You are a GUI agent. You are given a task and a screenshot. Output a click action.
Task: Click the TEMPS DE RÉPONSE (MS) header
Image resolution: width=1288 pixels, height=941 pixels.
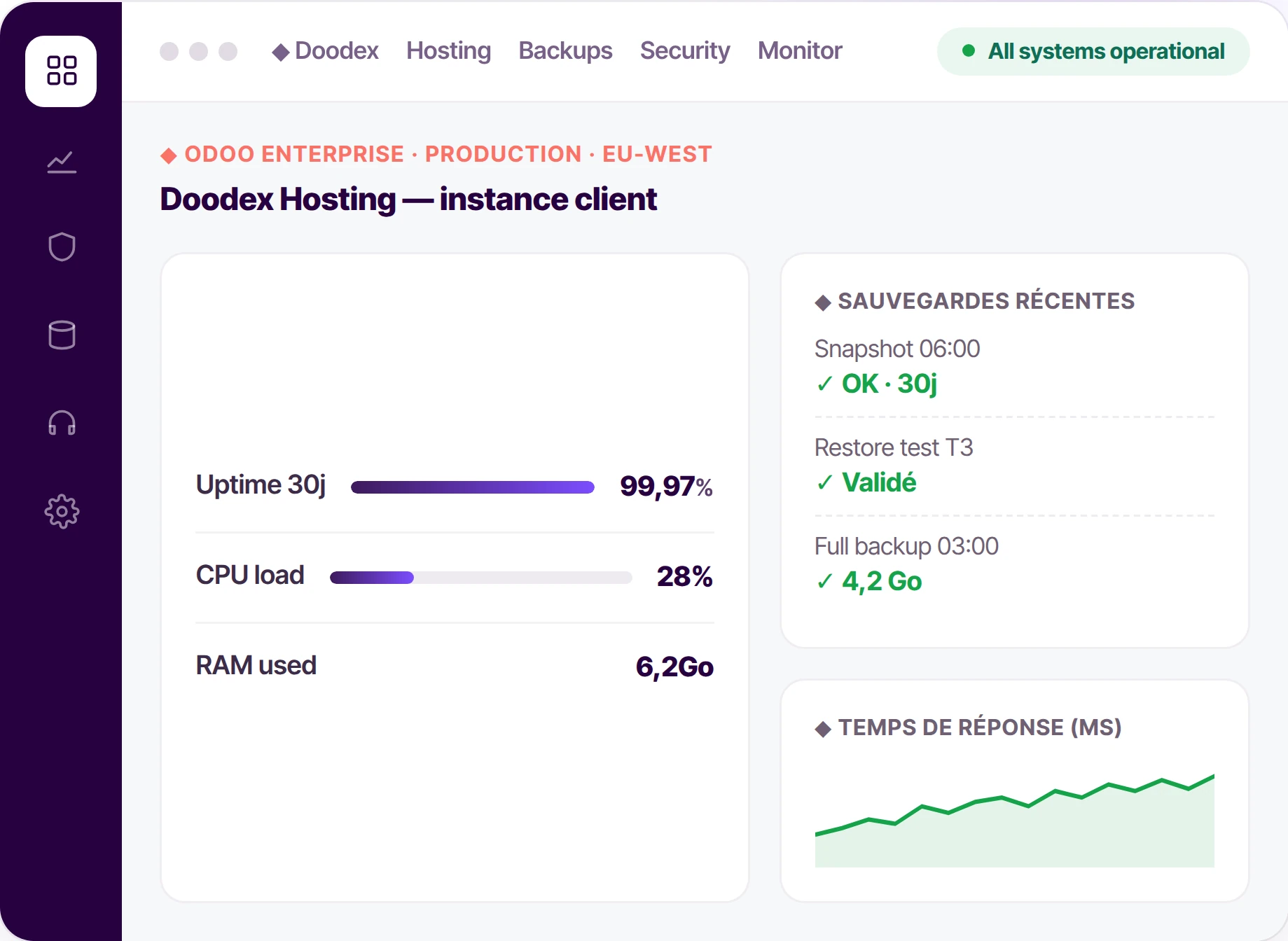(x=979, y=727)
